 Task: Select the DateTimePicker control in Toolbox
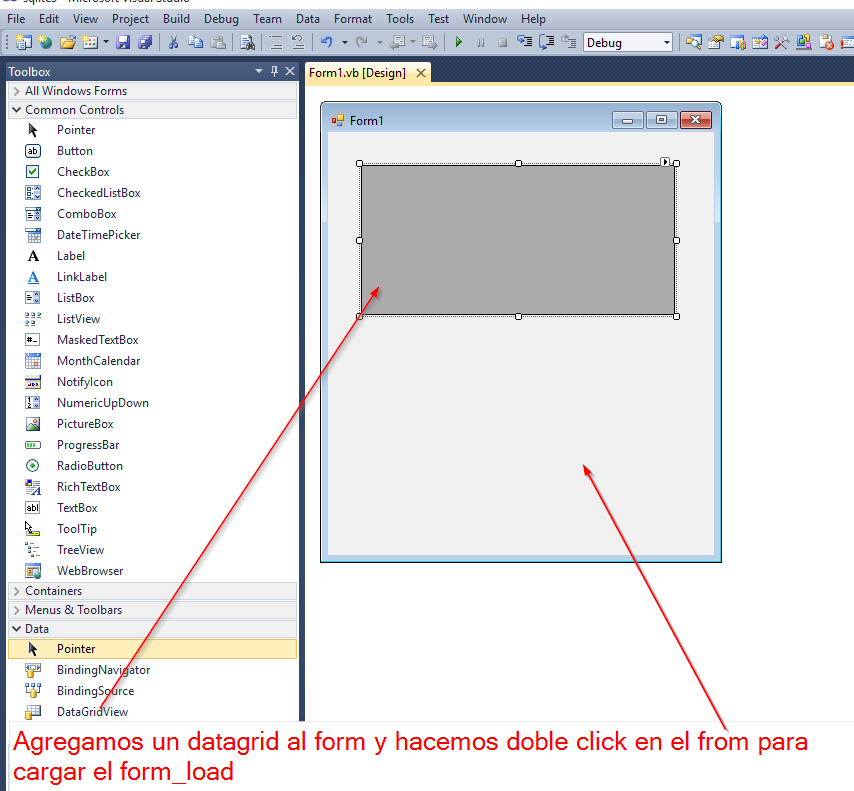[x=152, y=235]
